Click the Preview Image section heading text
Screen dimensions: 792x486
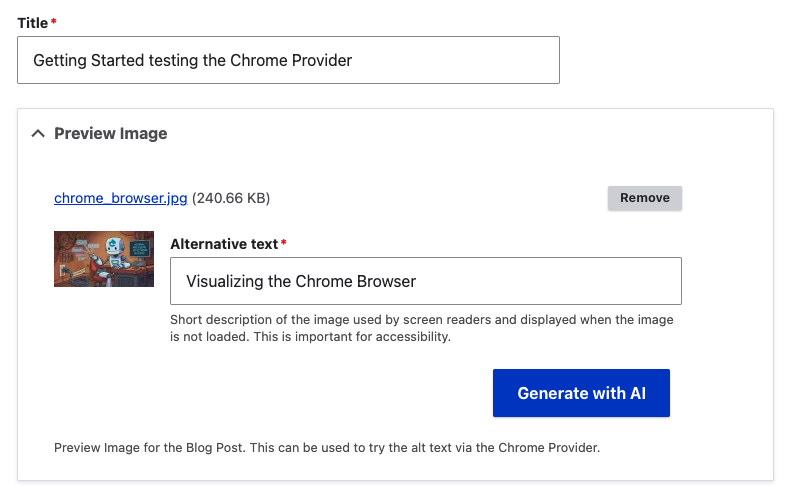point(111,134)
